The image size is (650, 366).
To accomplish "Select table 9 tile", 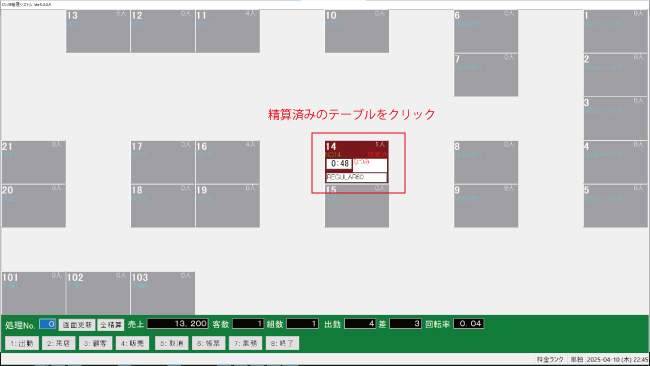I will pos(486,206).
